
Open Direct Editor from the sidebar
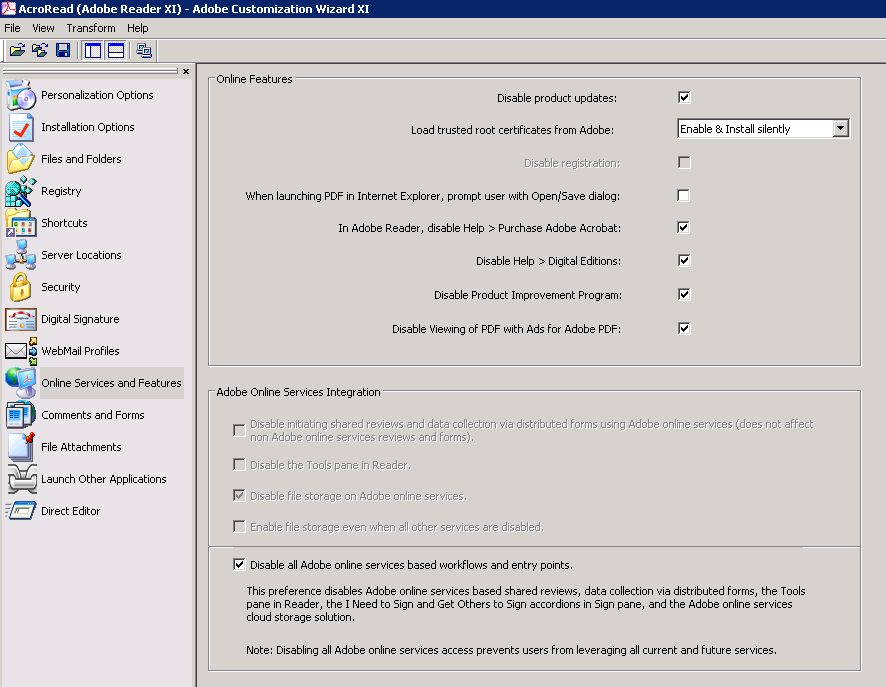(70, 511)
